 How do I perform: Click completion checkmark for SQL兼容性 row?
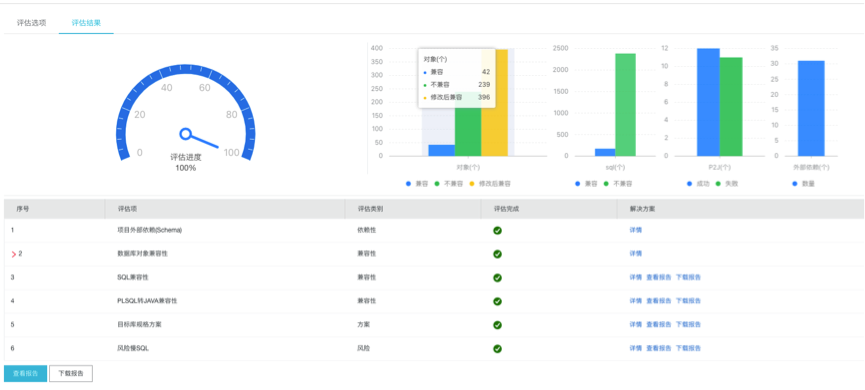pos(497,277)
